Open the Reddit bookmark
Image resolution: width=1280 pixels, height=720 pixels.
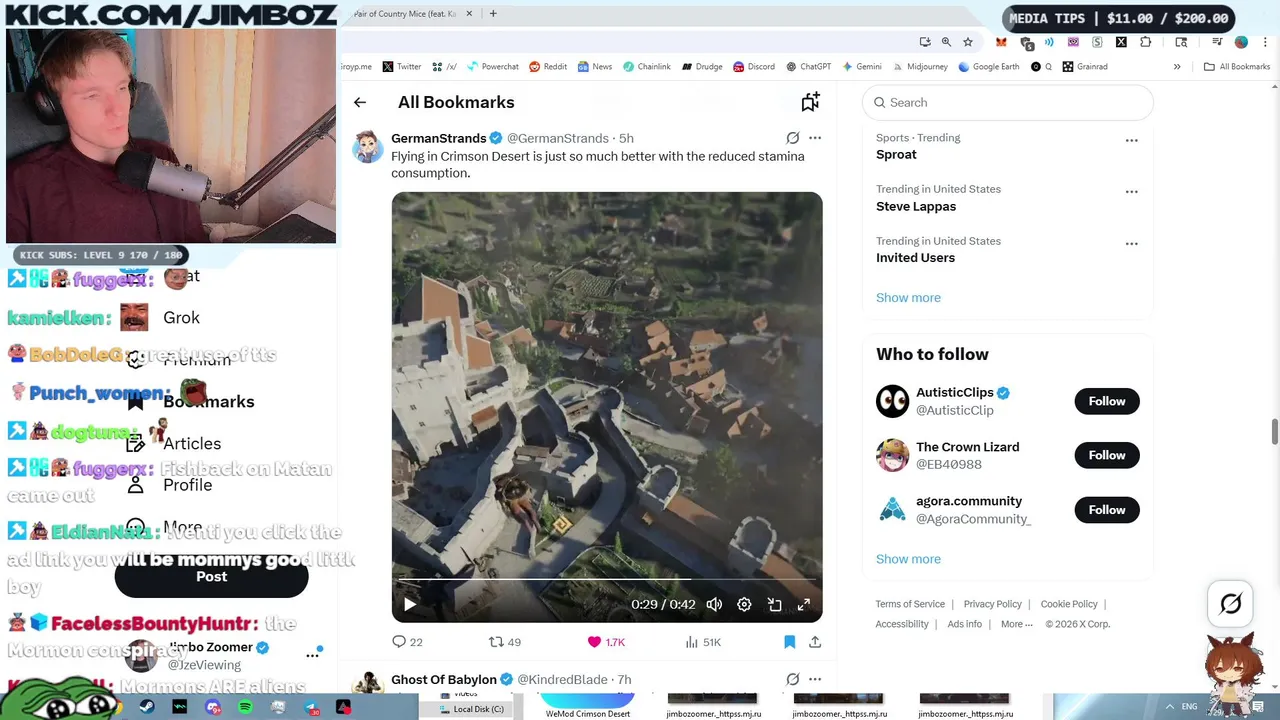point(548,67)
